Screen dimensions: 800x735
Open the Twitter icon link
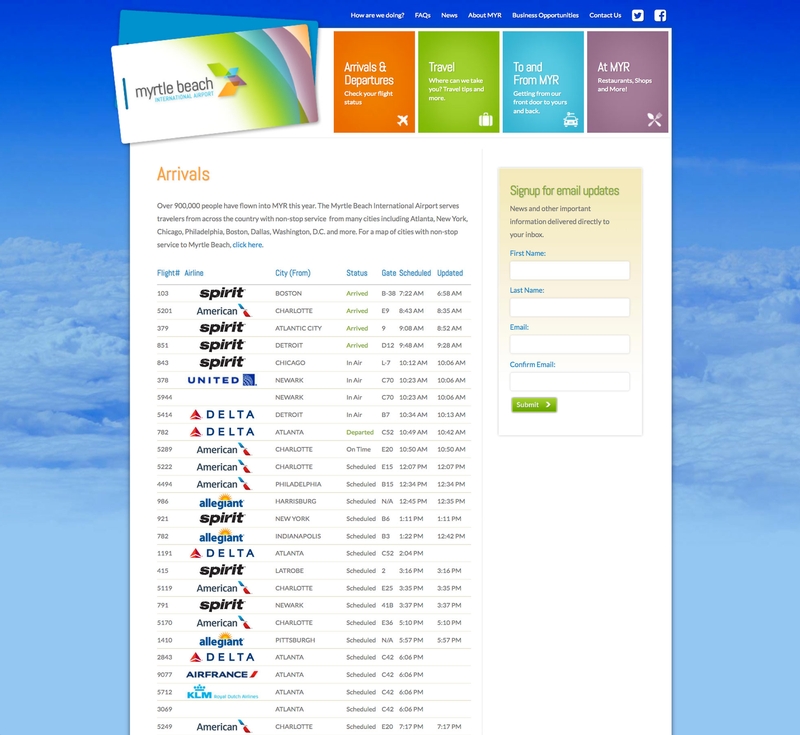[x=637, y=15]
